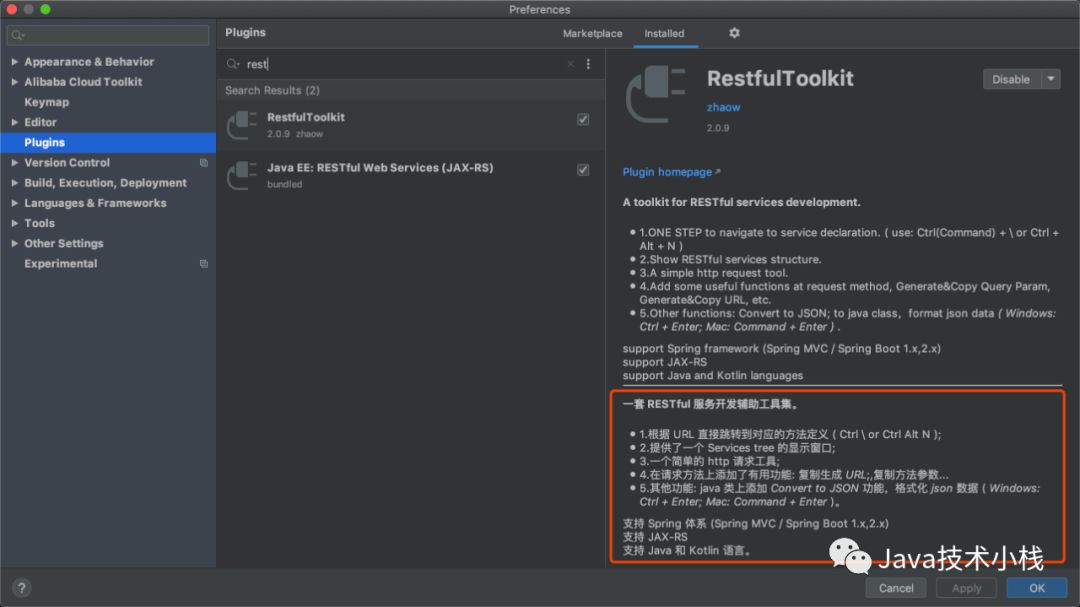This screenshot has width=1080, height=607.
Task: Click the 'Search Results (2)' header
Action: 272,90
